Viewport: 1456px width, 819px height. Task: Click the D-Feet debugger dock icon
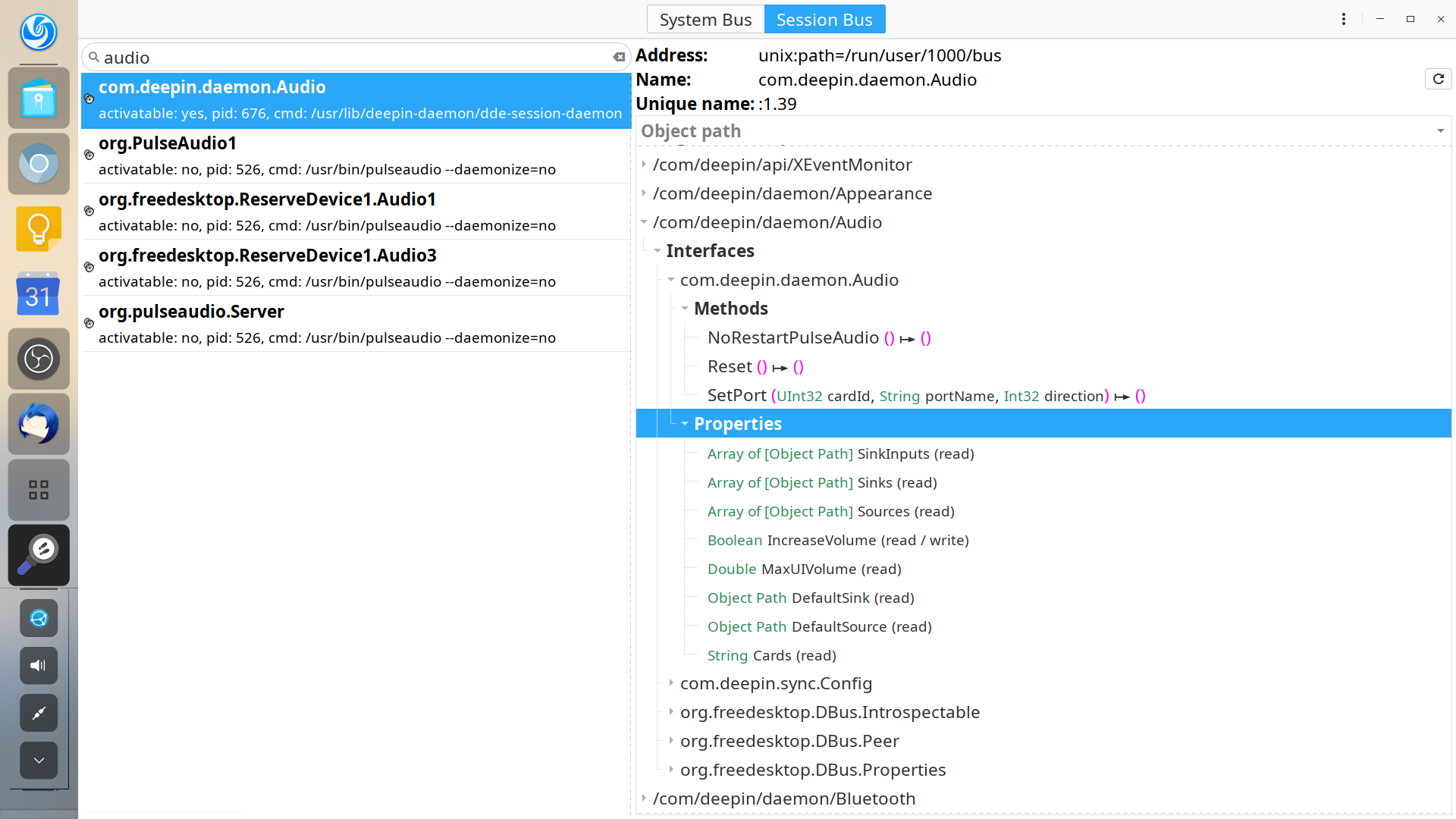pyautogui.click(x=39, y=555)
